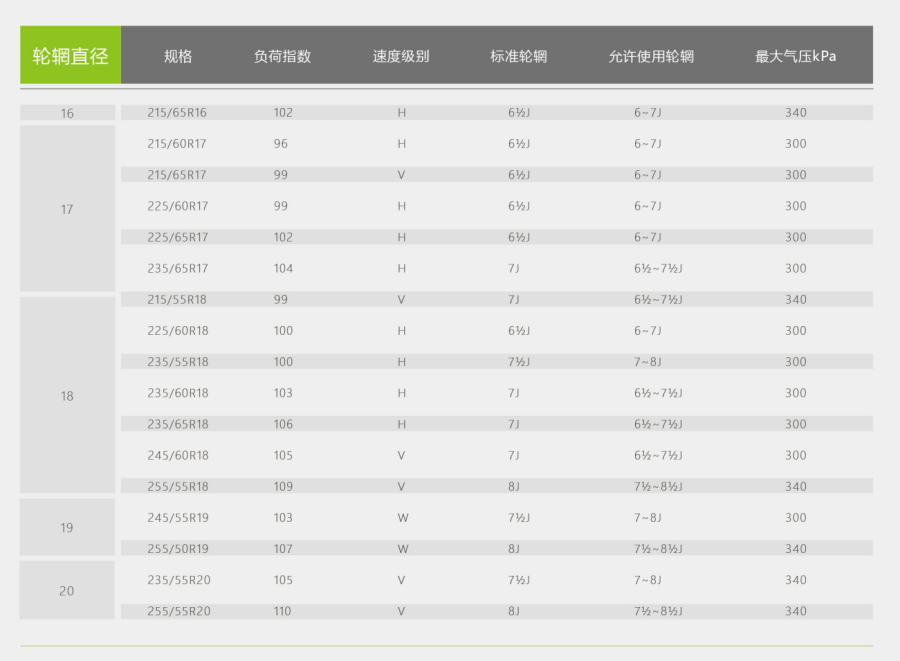Click speed rating W in 245/55R19 row

[x=403, y=518]
